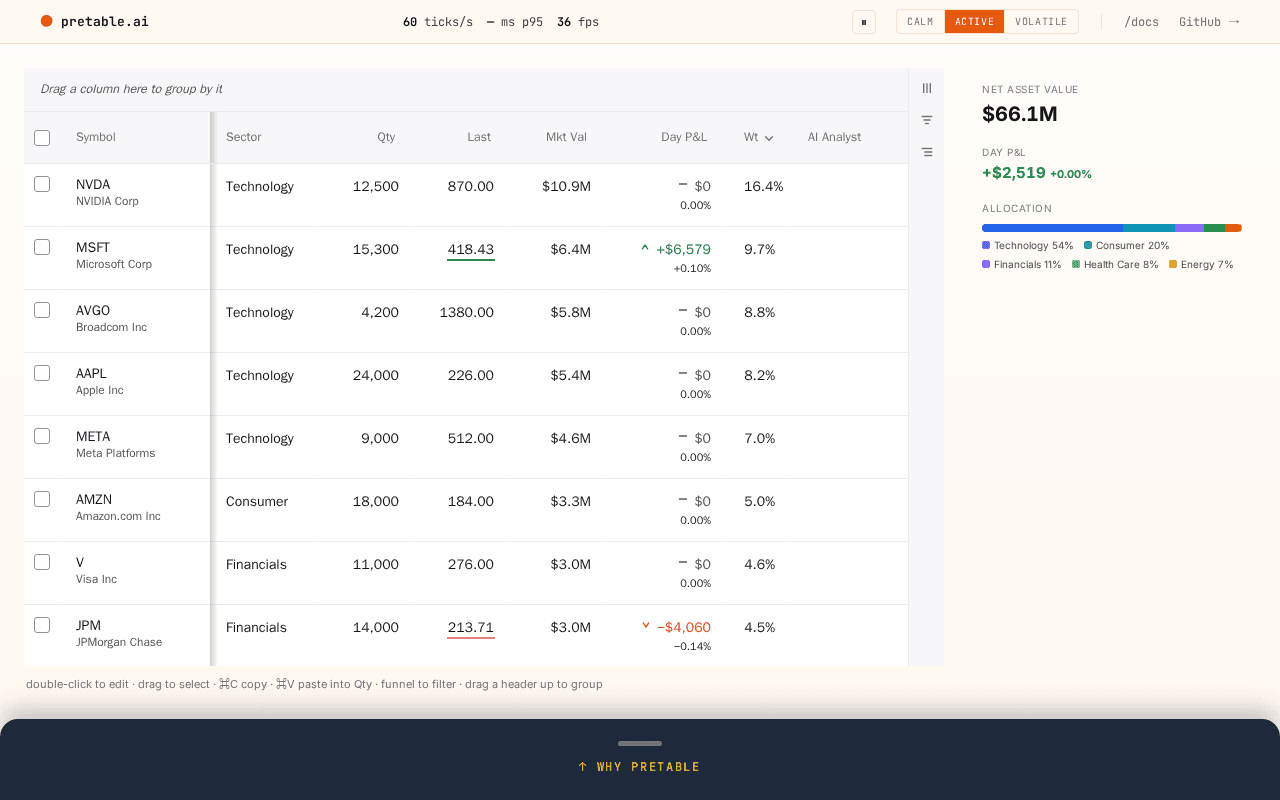1280x800 pixels.
Task: Select the MSFT Last price 418.43
Action: click(471, 250)
